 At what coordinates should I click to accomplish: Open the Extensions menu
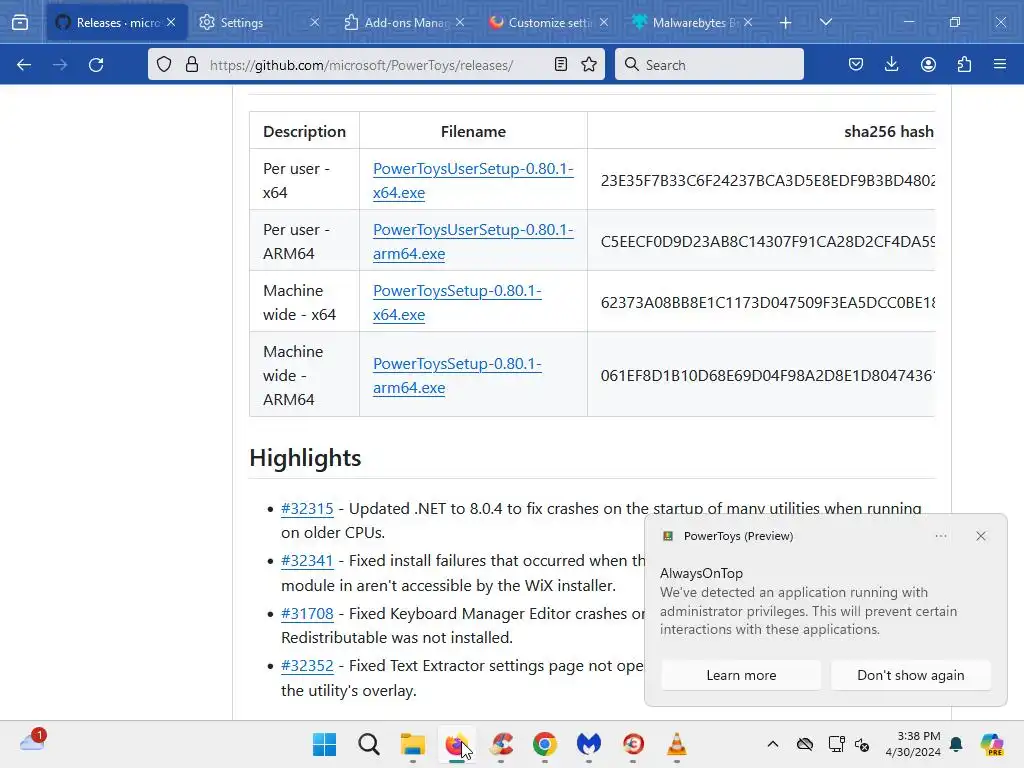(964, 65)
